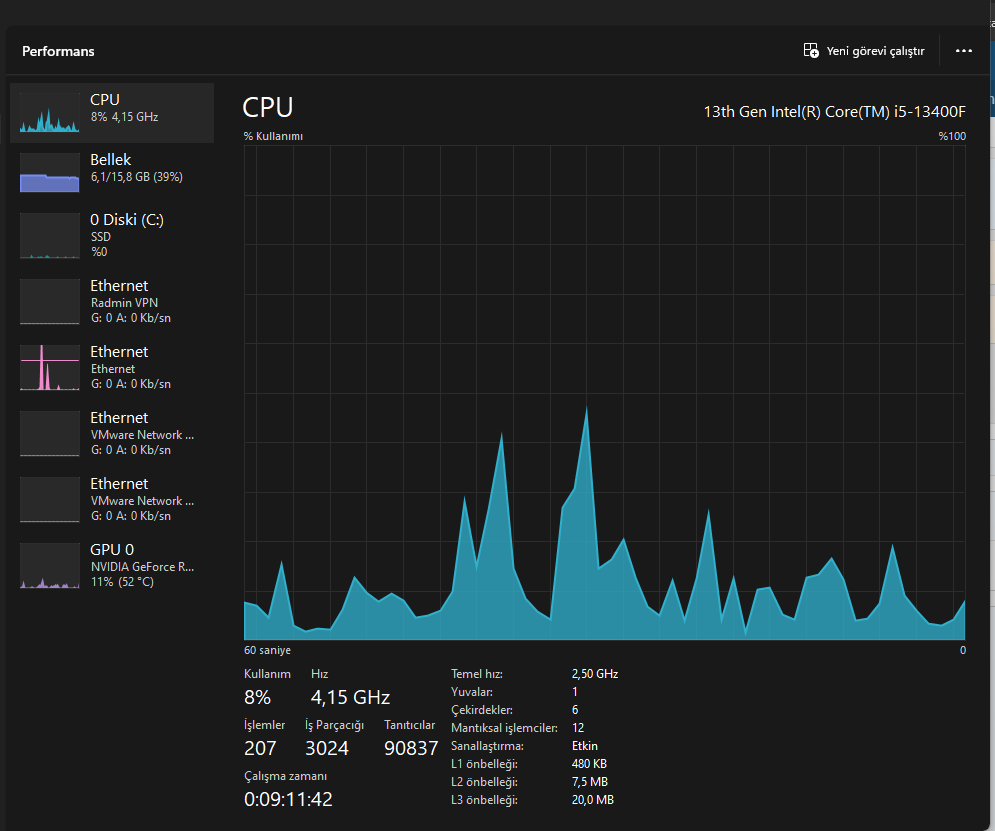Select the Bellek memory graph thumbnail
The height and width of the screenshot is (831, 995).
(49, 173)
